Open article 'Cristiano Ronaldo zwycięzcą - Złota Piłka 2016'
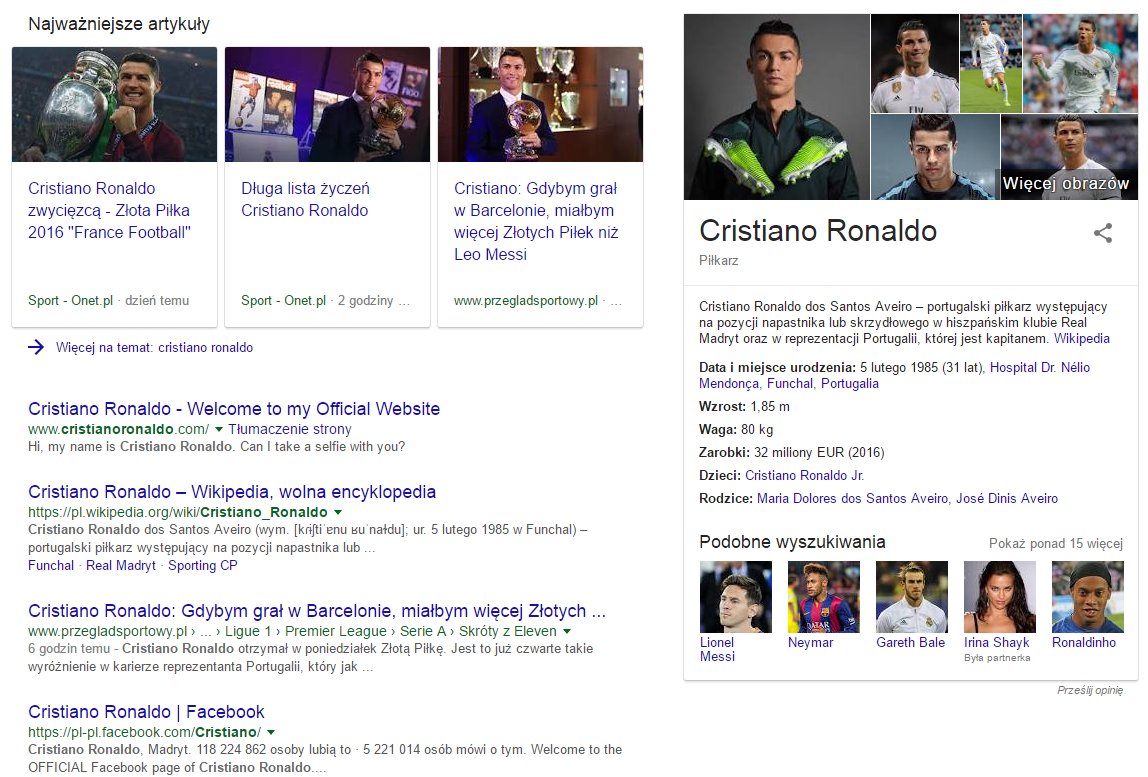Image resolution: width=1148 pixels, height=777 pixels. (109, 210)
